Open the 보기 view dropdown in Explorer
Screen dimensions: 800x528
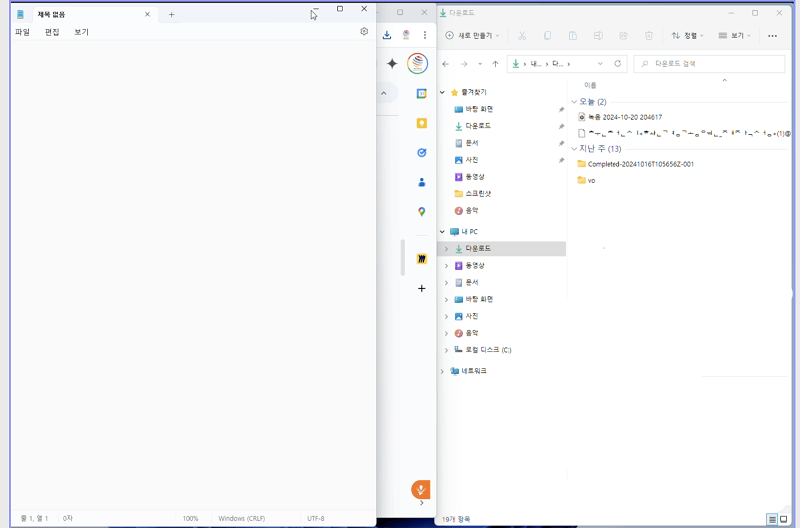point(734,35)
